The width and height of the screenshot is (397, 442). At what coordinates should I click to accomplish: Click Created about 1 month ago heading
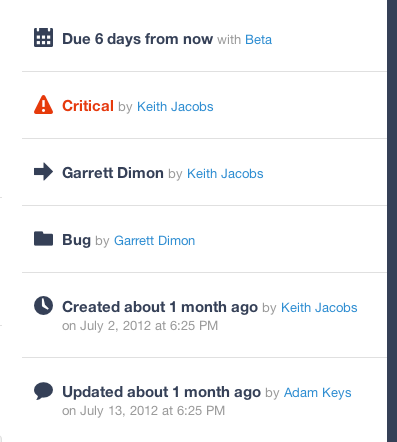pos(160,307)
